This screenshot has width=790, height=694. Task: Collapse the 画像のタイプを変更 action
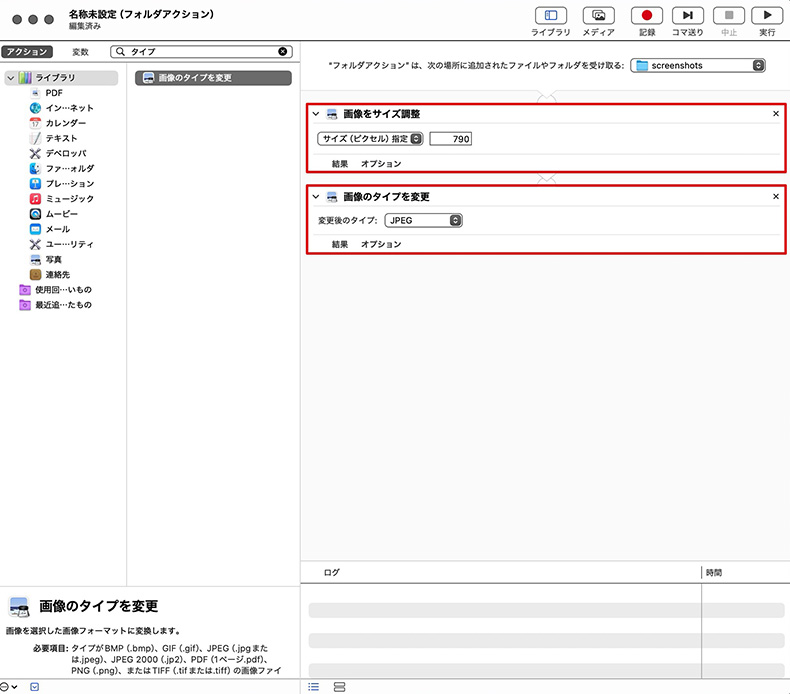point(316,197)
